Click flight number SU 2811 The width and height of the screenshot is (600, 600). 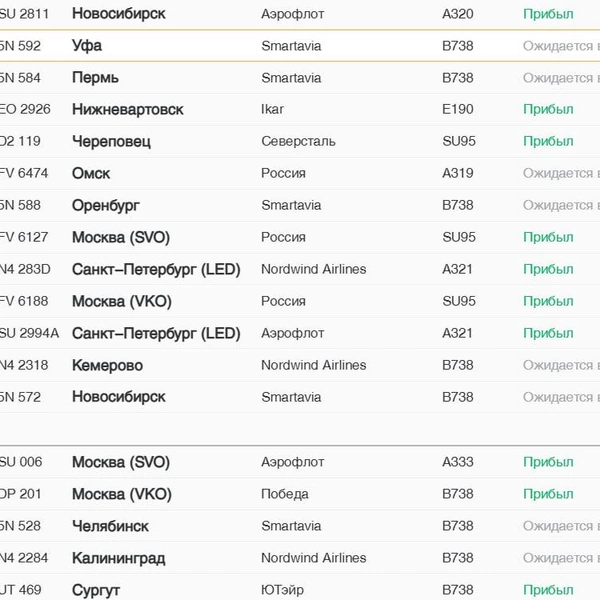[25, 14]
